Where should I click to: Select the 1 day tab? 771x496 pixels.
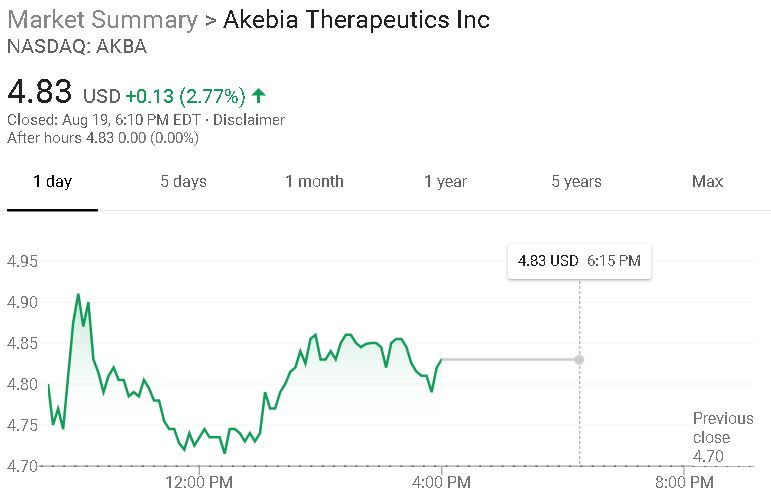52,181
